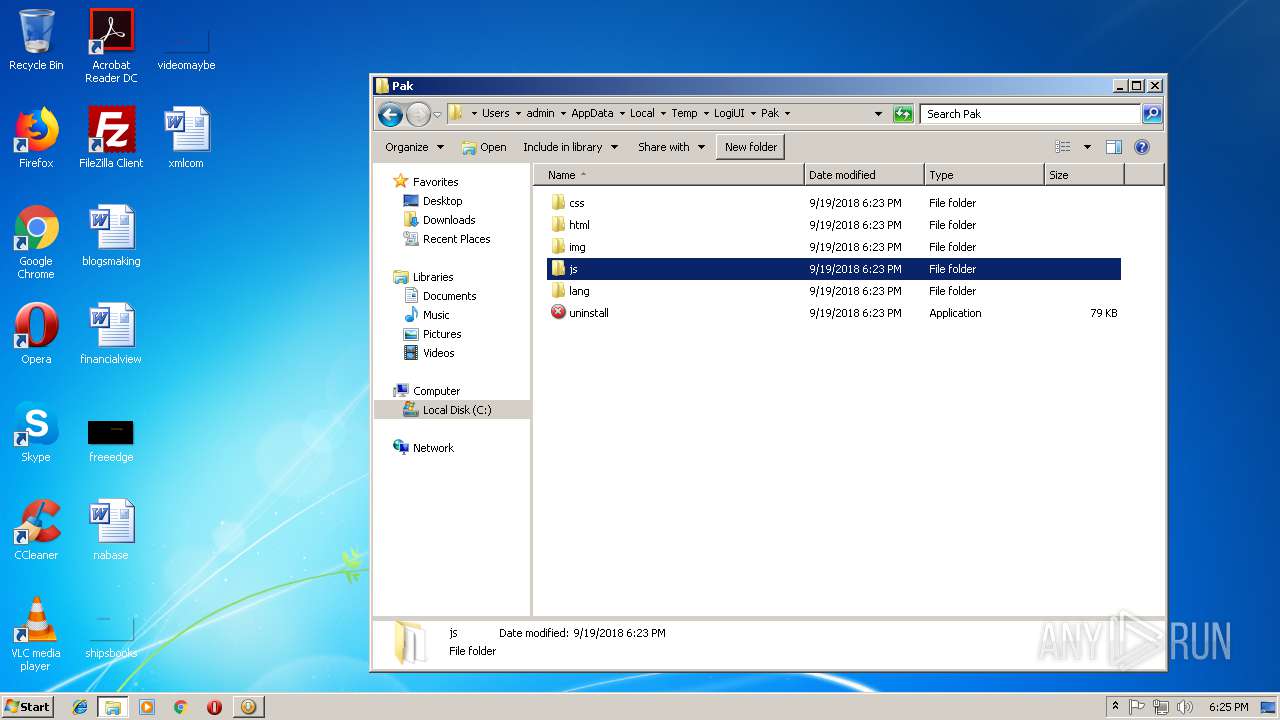Open the address bar history dropdown
This screenshot has width=1280, height=720.
878,114
